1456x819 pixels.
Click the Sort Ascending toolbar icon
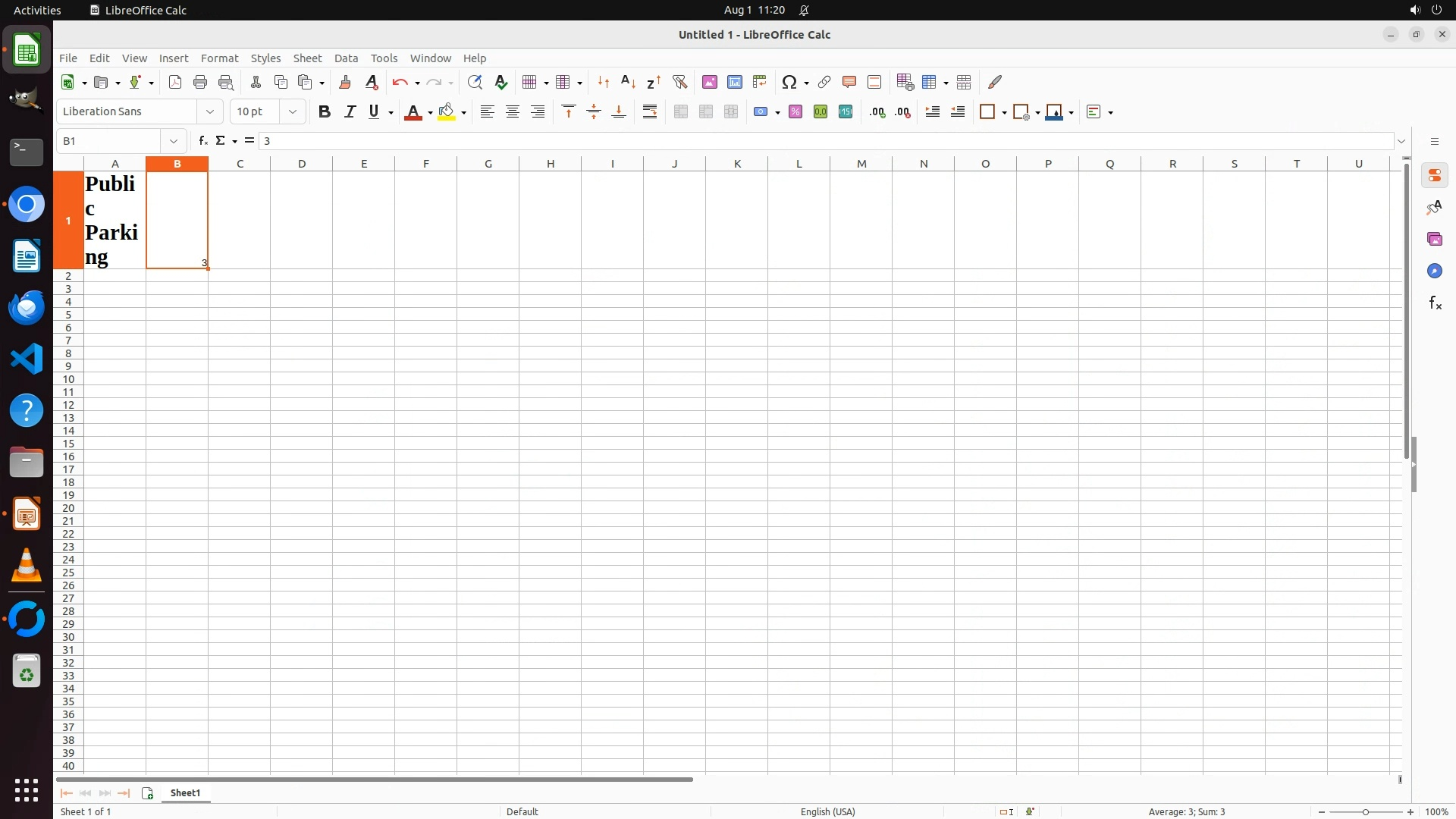(629, 82)
